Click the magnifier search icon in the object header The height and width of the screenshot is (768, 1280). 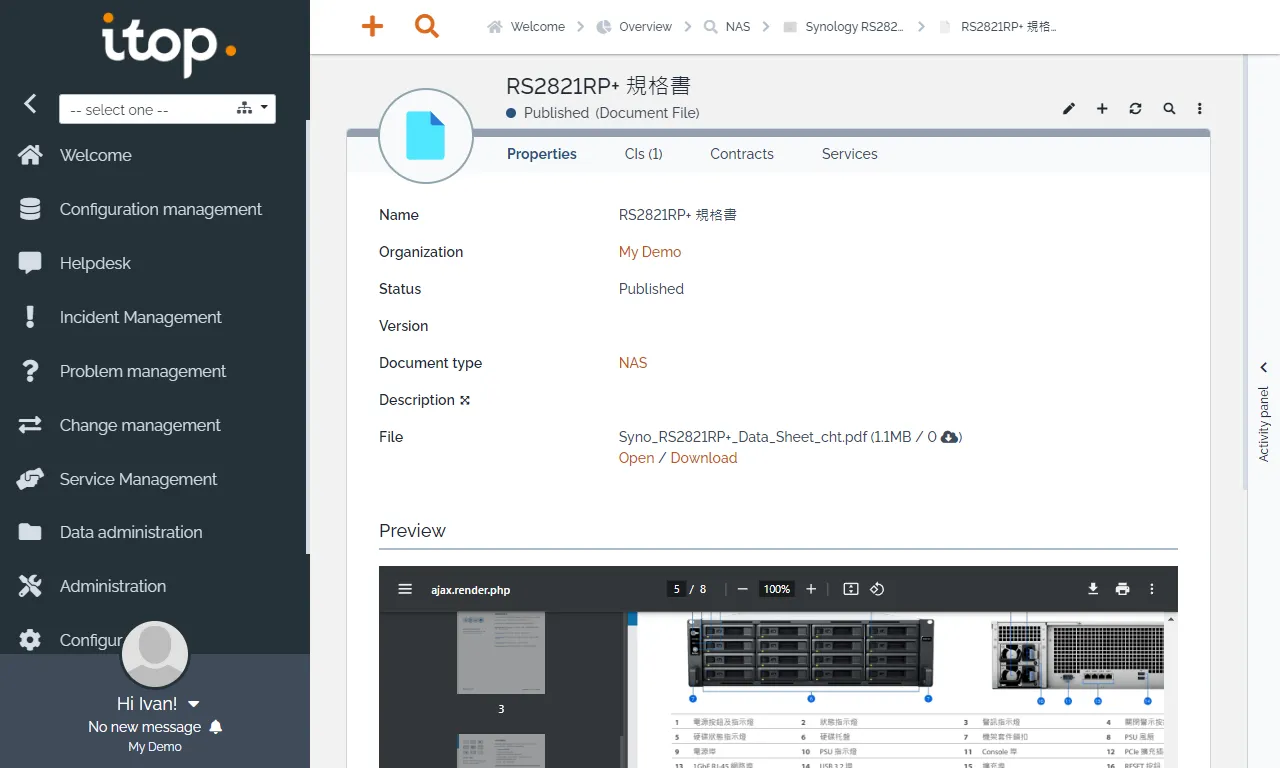1169,108
